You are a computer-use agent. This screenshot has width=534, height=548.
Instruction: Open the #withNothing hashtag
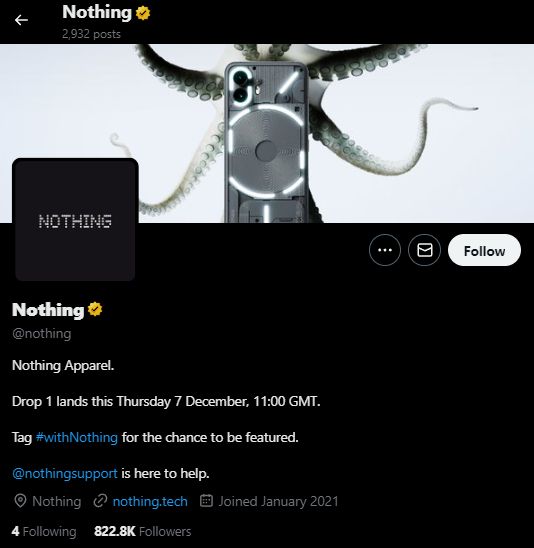tap(77, 437)
